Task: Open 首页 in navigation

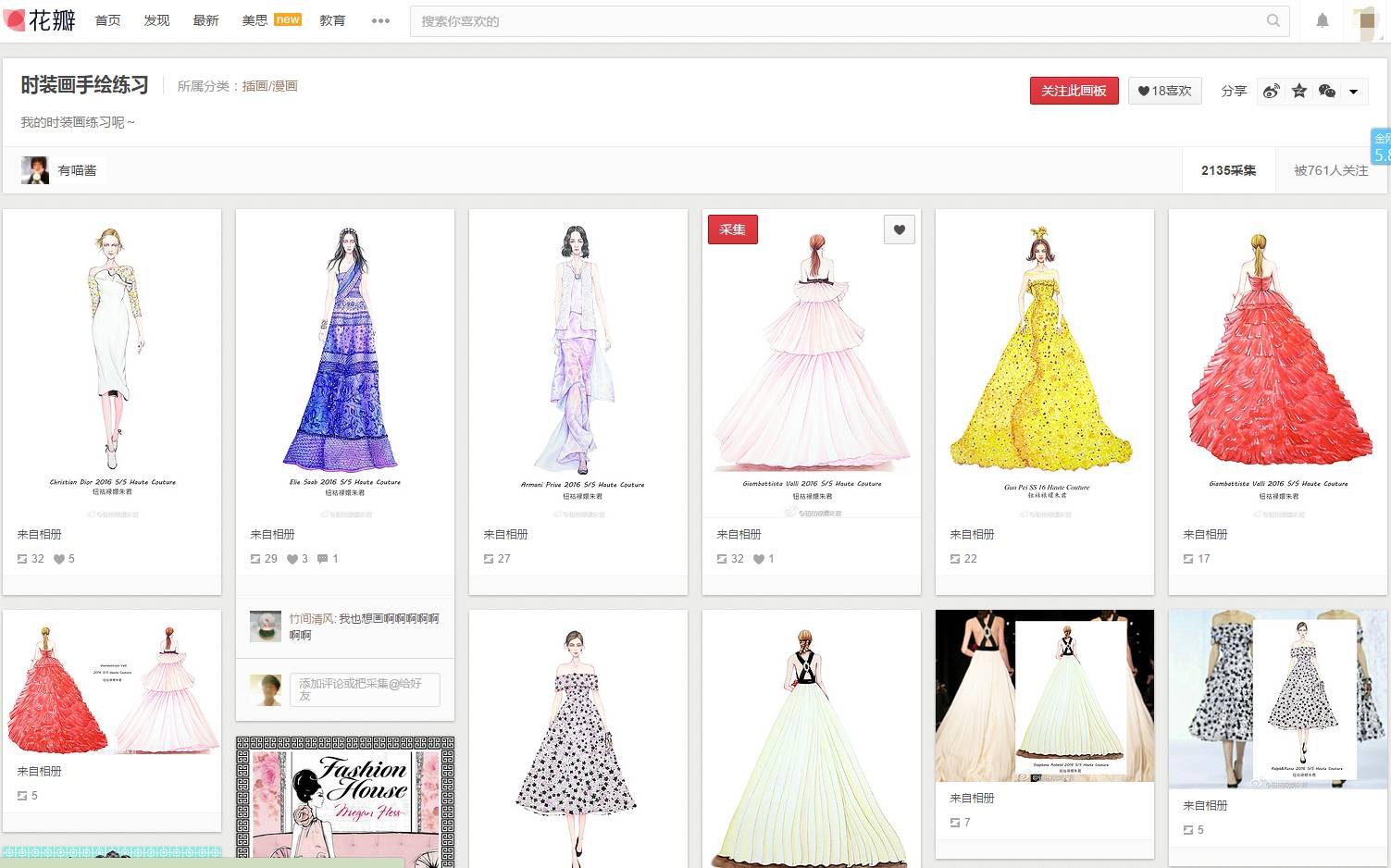Action: tap(108, 20)
